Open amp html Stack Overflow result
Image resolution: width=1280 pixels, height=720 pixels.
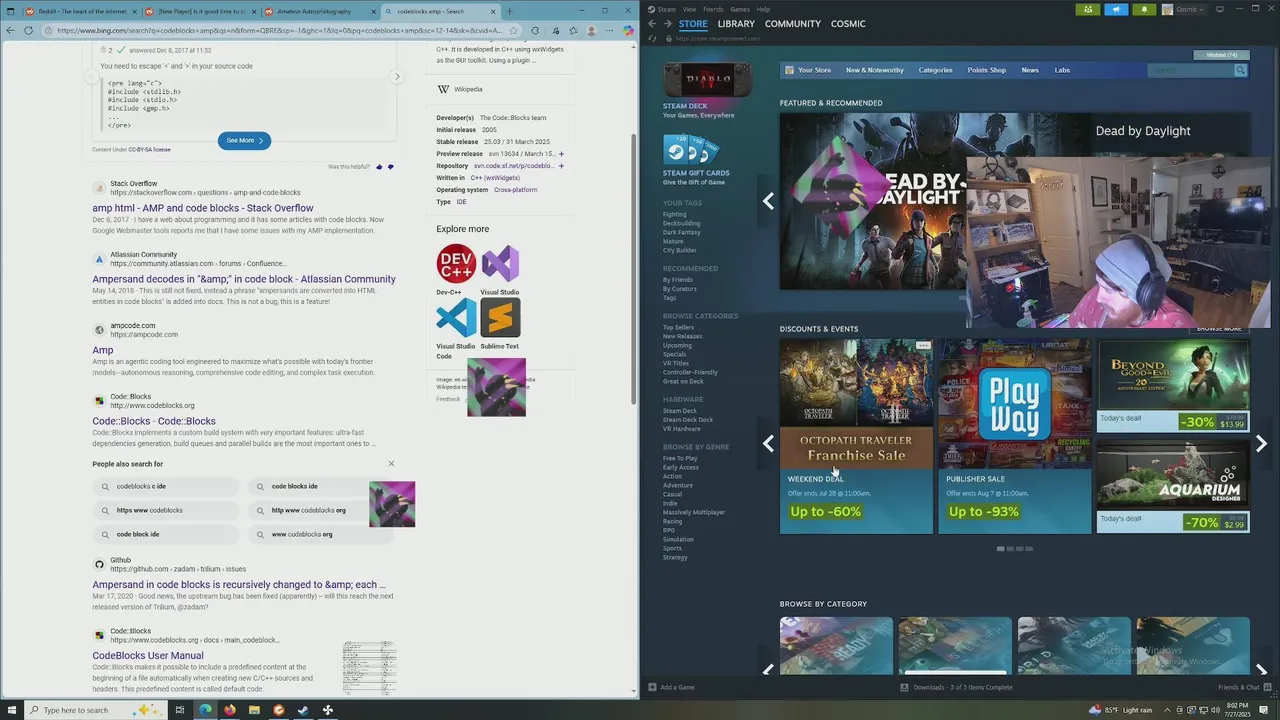(203, 208)
